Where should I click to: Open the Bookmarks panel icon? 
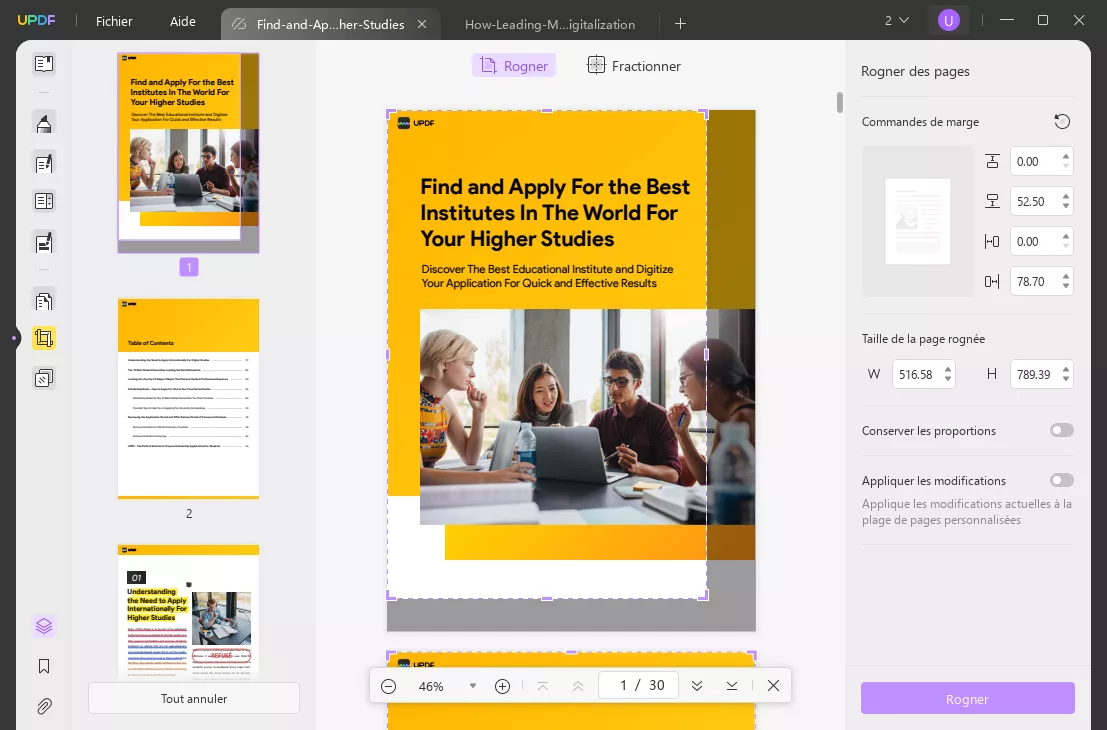[x=44, y=666]
